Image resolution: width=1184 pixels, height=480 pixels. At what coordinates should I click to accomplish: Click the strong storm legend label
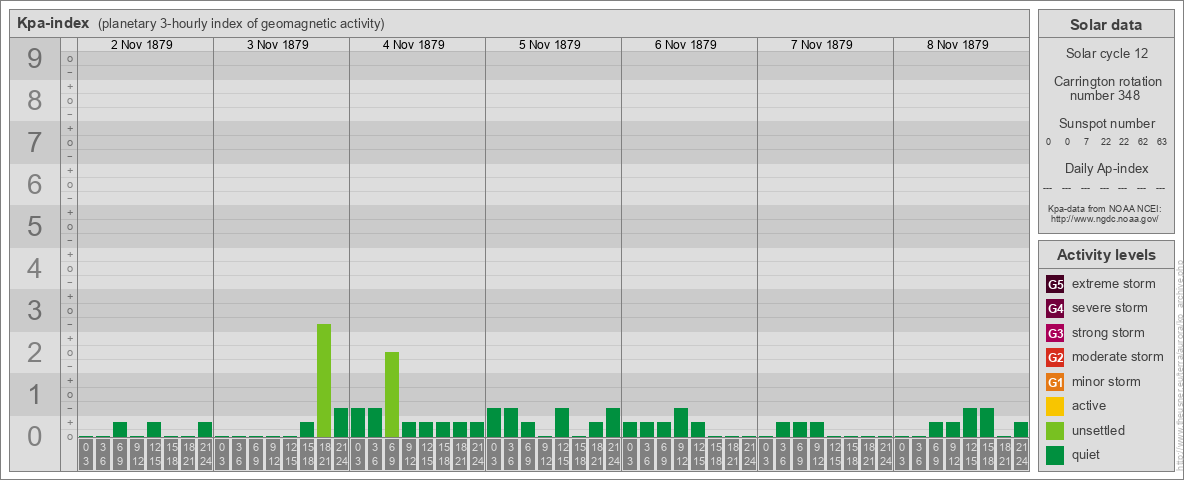[x=1108, y=333]
